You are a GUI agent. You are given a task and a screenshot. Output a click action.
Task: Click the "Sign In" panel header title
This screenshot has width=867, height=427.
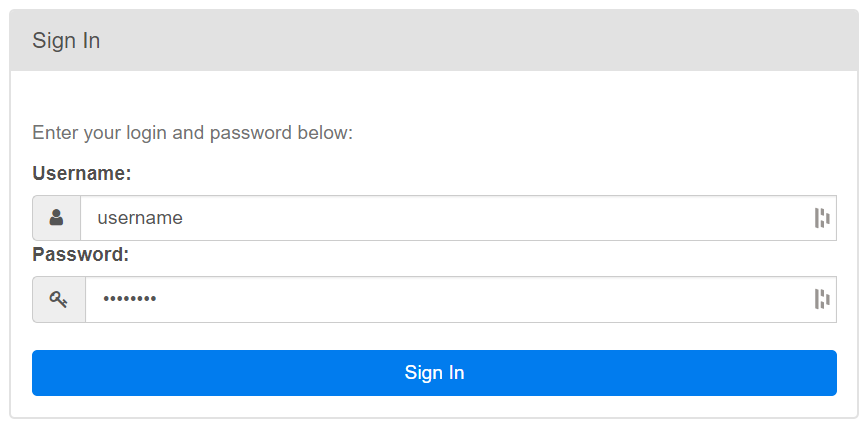tap(66, 41)
